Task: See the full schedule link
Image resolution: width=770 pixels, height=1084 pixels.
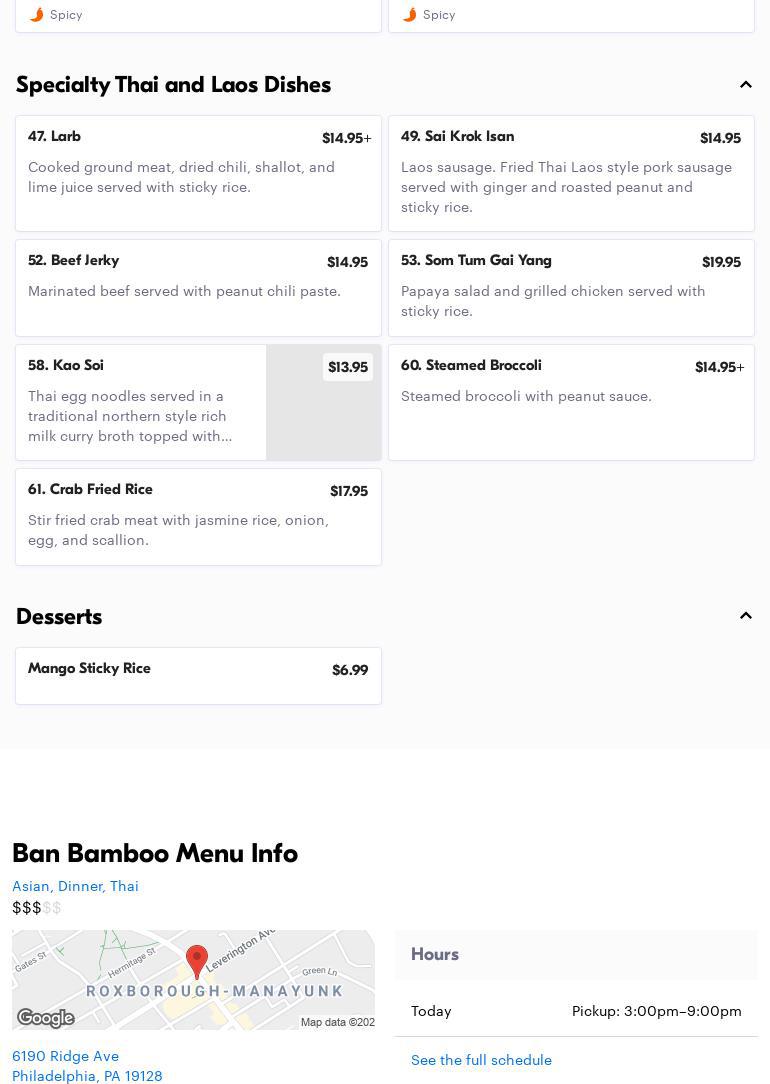Action: 481,1060
